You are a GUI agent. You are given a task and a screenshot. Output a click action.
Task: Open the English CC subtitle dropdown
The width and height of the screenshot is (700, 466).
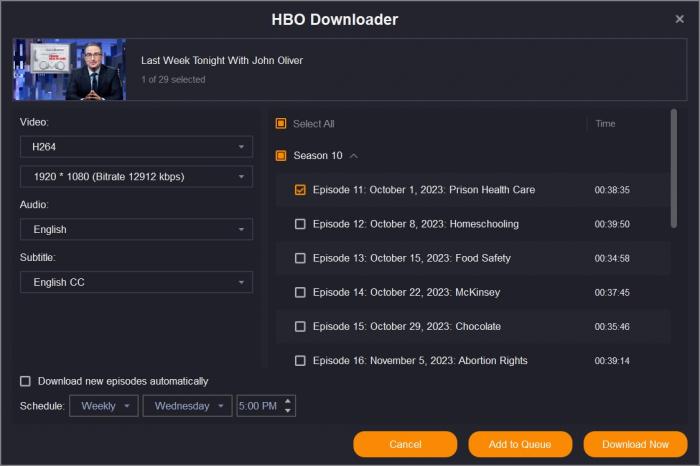coord(136,282)
